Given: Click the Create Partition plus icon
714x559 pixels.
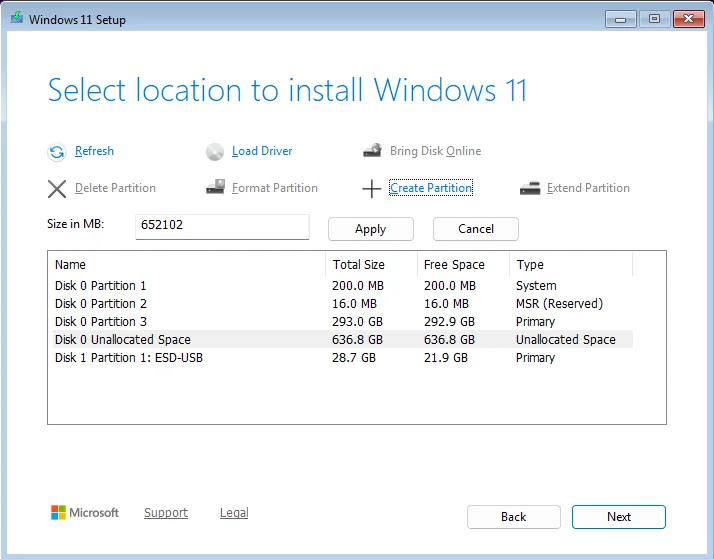Looking at the screenshot, I should (372, 188).
